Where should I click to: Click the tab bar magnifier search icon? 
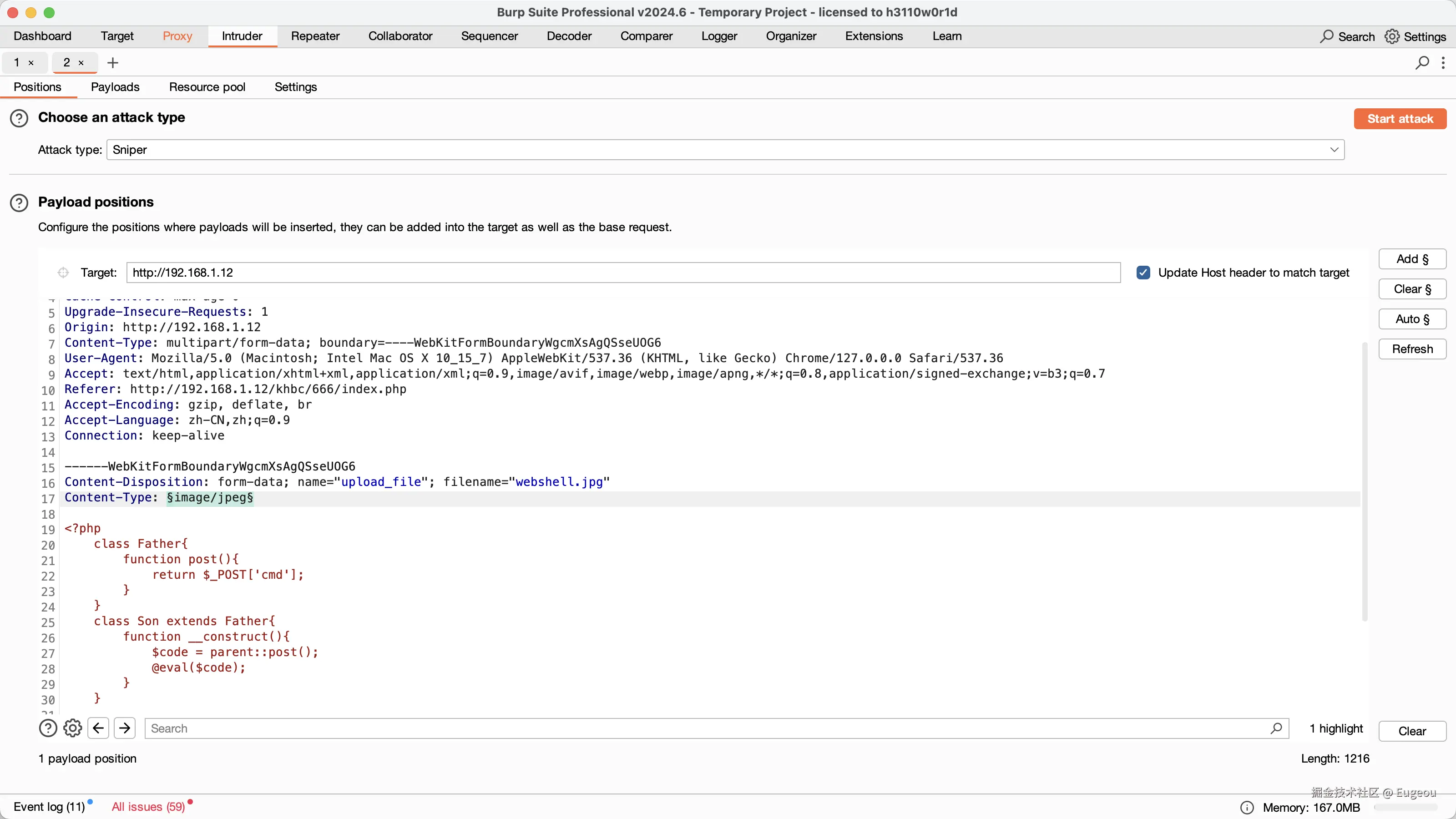tap(1422, 63)
